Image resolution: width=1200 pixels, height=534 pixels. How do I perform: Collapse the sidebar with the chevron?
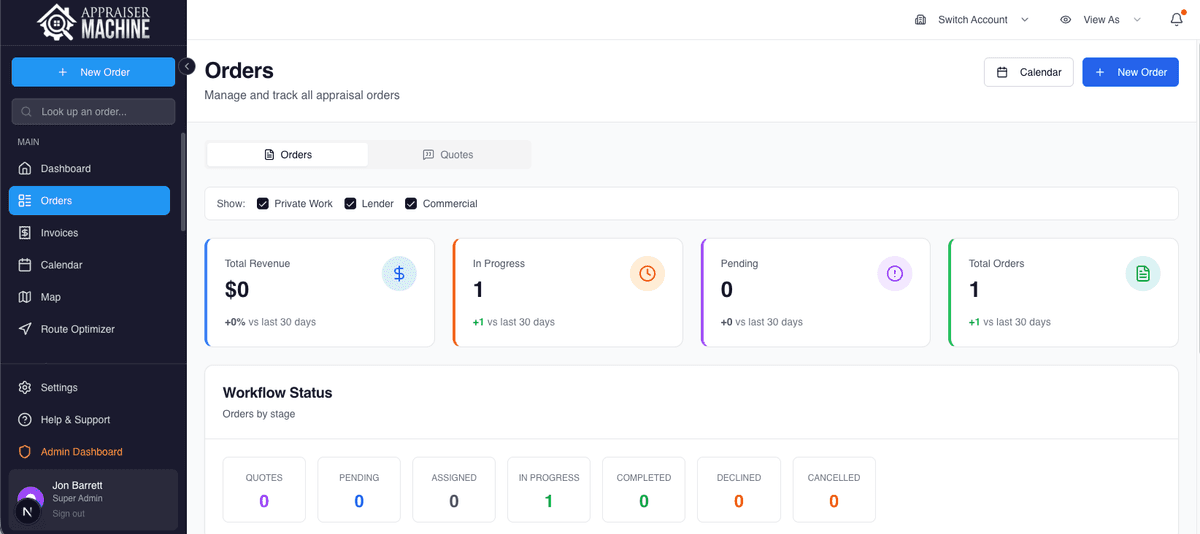coord(187,66)
